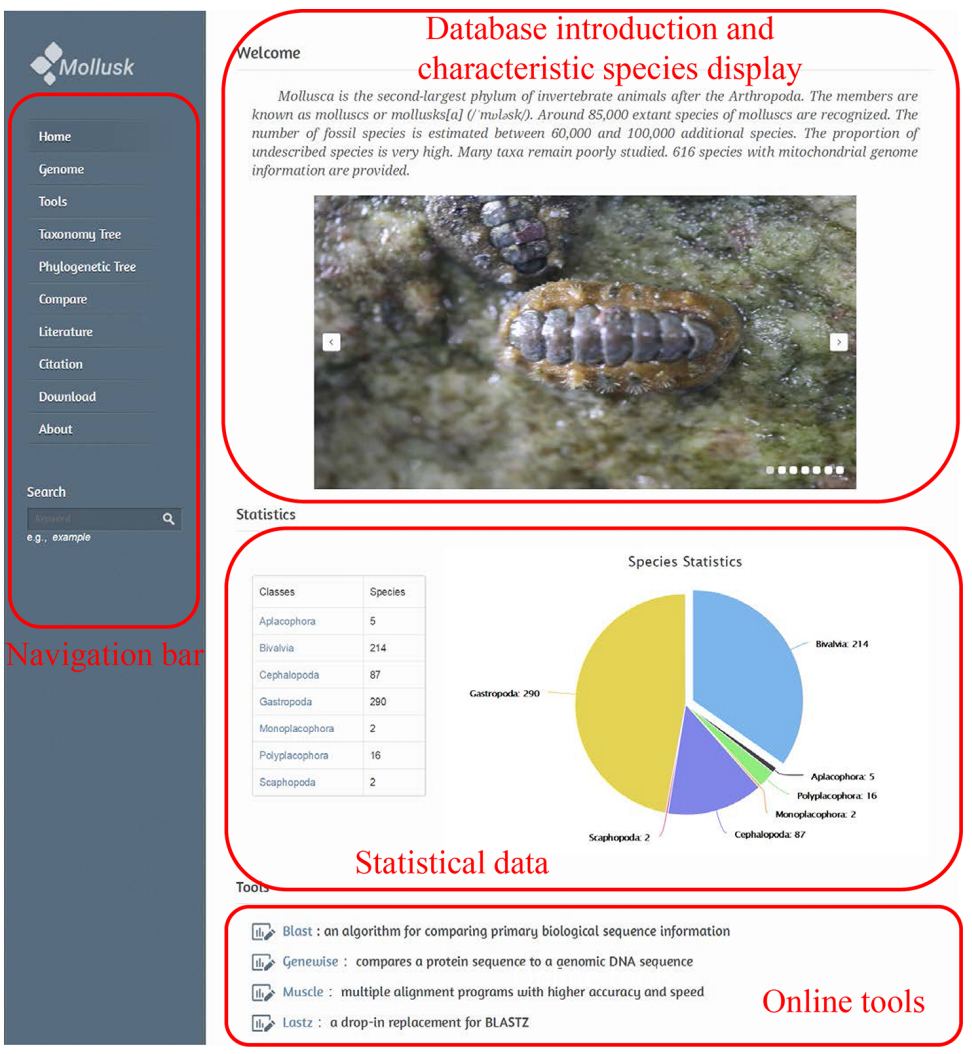Open the Phylogenetic Tree page

click(87, 267)
